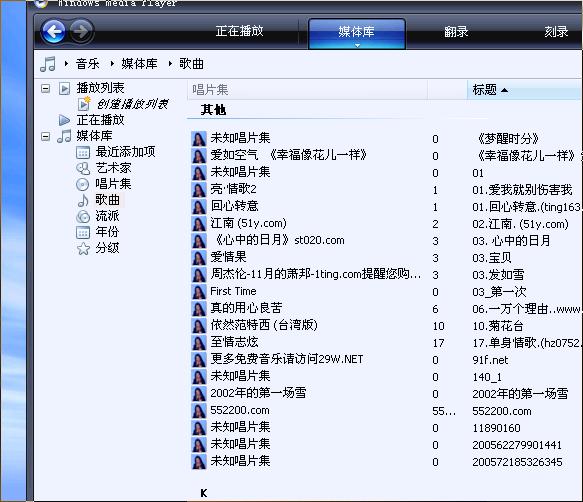
Task: Click the 创建播放列表 icon with star
Action: tap(84, 104)
